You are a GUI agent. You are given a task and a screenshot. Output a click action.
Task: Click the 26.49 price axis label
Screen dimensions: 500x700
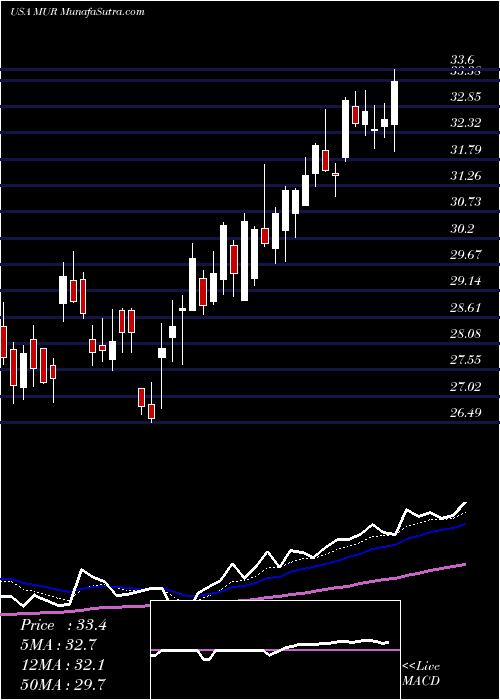[x=466, y=413]
